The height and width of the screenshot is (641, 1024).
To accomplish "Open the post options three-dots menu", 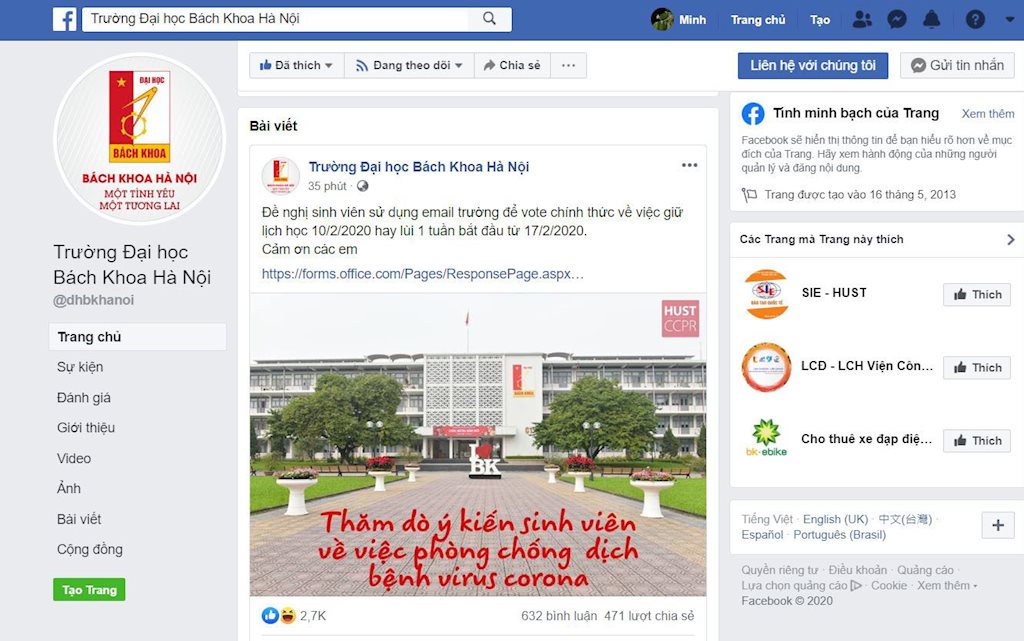I will (x=689, y=165).
